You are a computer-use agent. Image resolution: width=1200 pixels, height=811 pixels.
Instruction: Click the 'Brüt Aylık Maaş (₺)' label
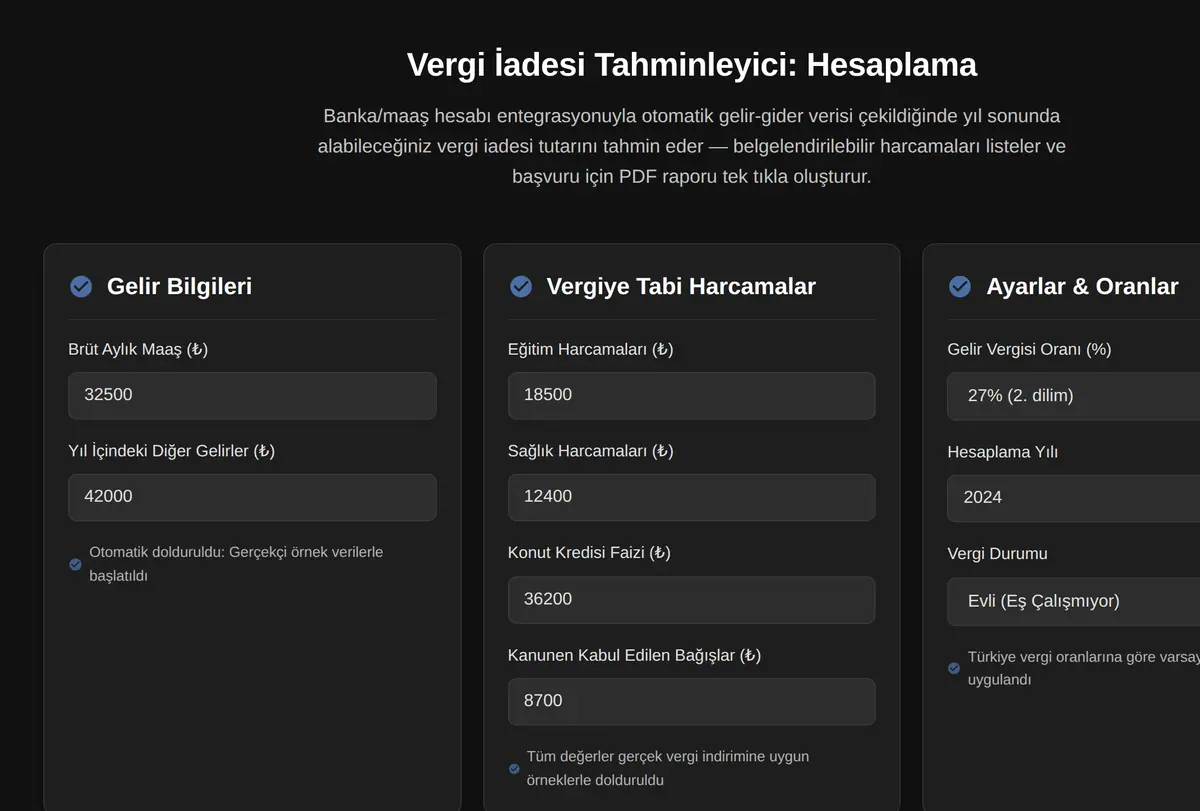pyautogui.click(x=138, y=349)
